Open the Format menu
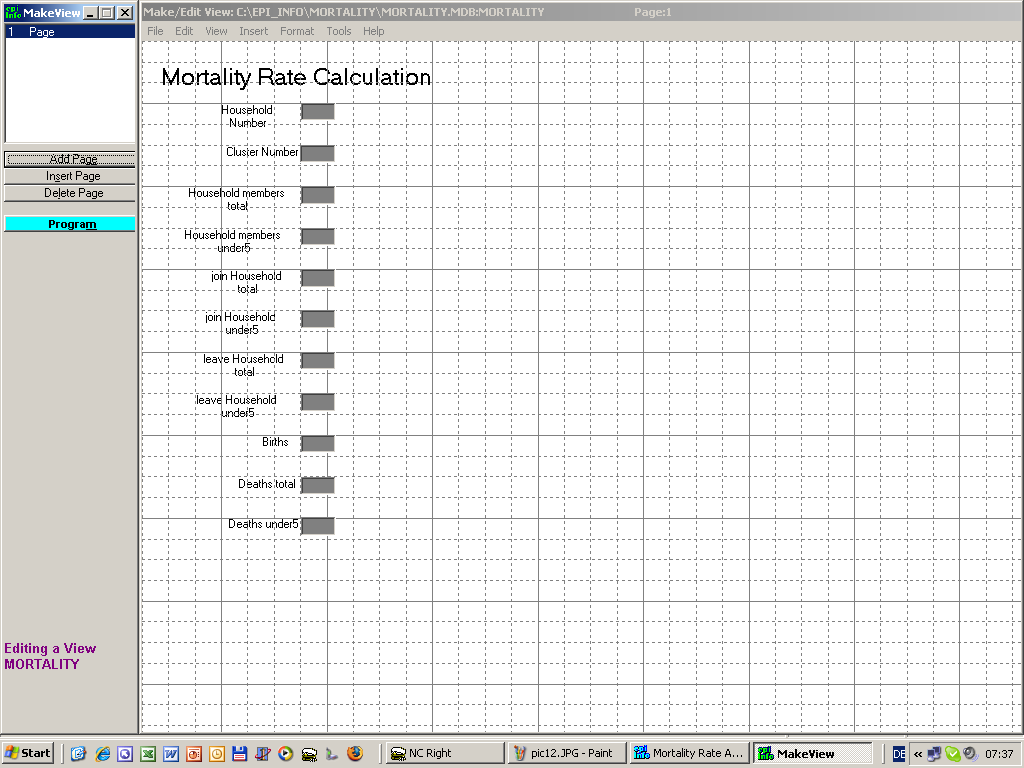The width and height of the screenshot is (1024, 768). [x=297, y=31]
